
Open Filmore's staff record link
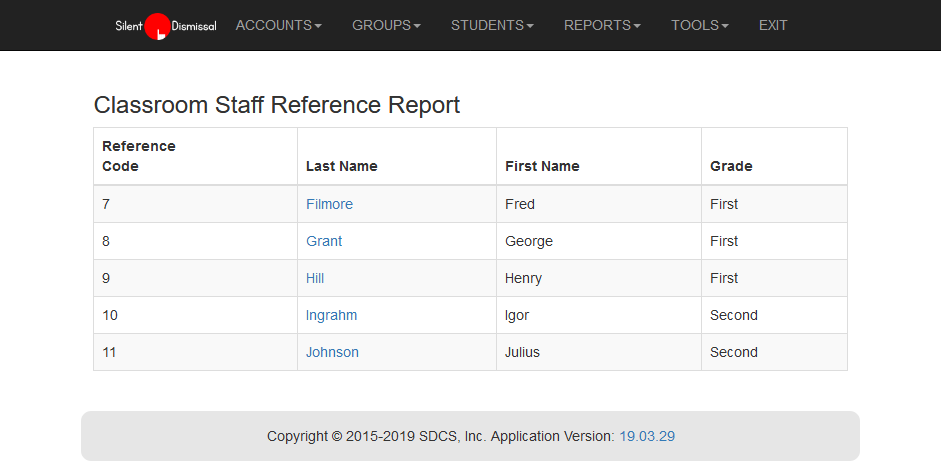pos(329,204)
